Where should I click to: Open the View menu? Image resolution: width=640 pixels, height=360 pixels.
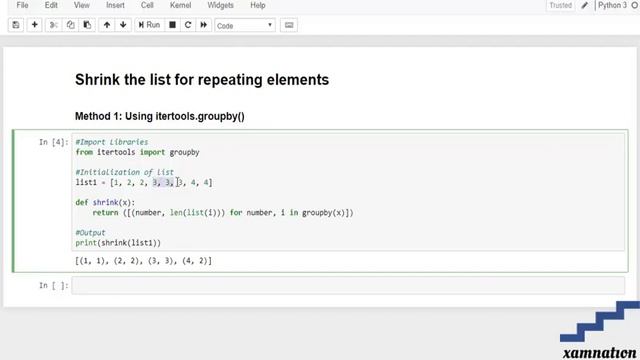click(82, 5)
